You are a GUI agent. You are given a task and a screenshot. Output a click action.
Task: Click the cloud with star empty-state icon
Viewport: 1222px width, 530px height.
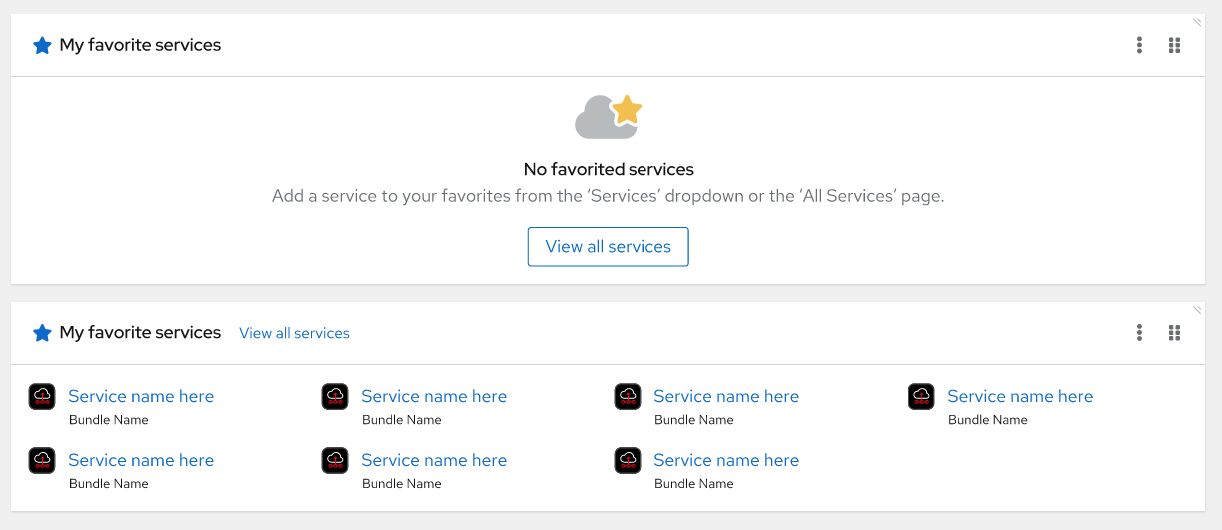click(608, 116)
